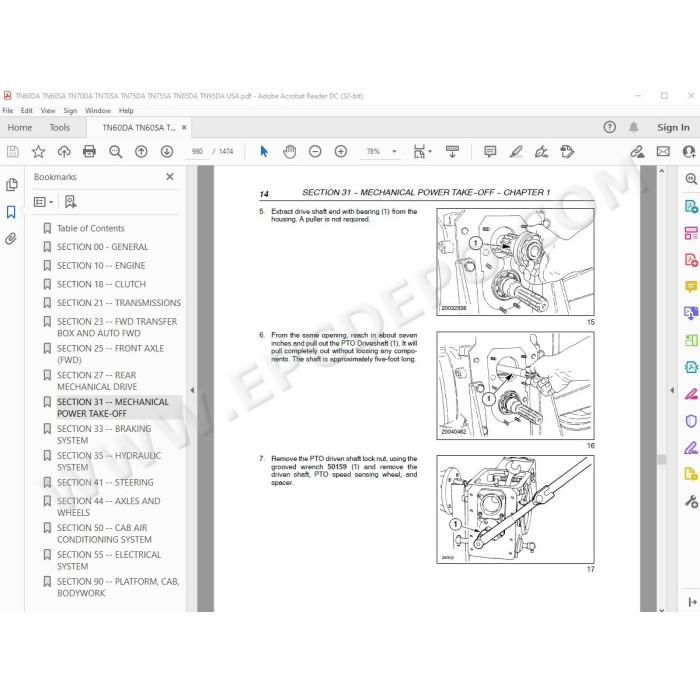This screenshot has width=700, height=700.
Task: Go to previous page arrow
Action: (x=141, y=152)
